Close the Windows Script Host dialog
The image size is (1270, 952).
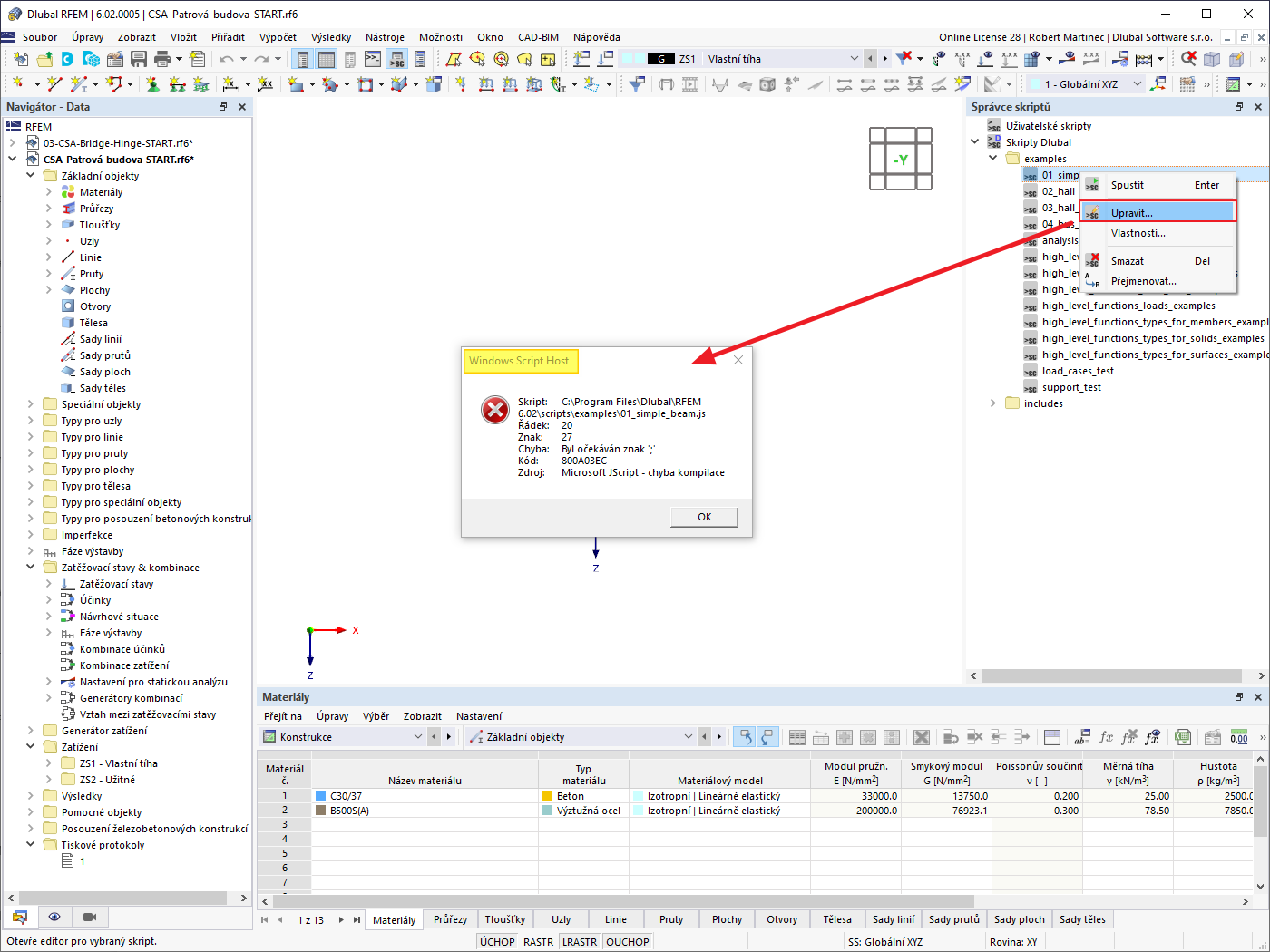coord(738,360)
